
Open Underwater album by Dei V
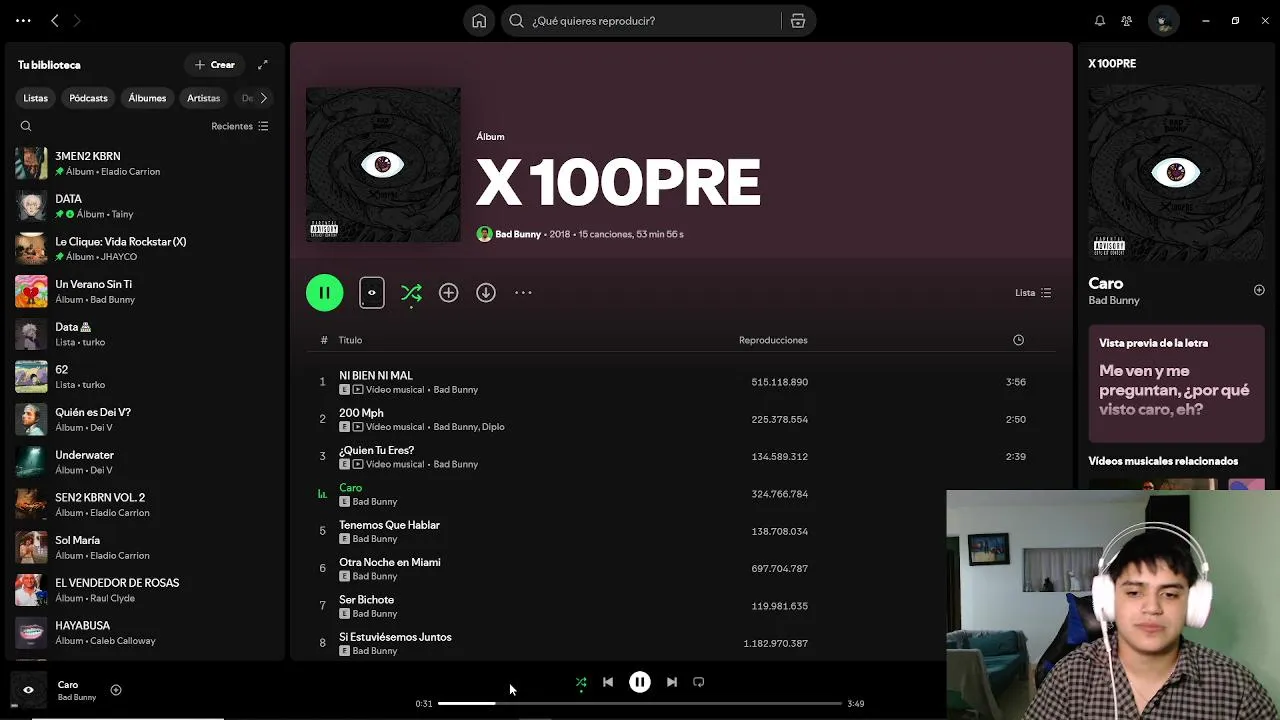point(145,462)
